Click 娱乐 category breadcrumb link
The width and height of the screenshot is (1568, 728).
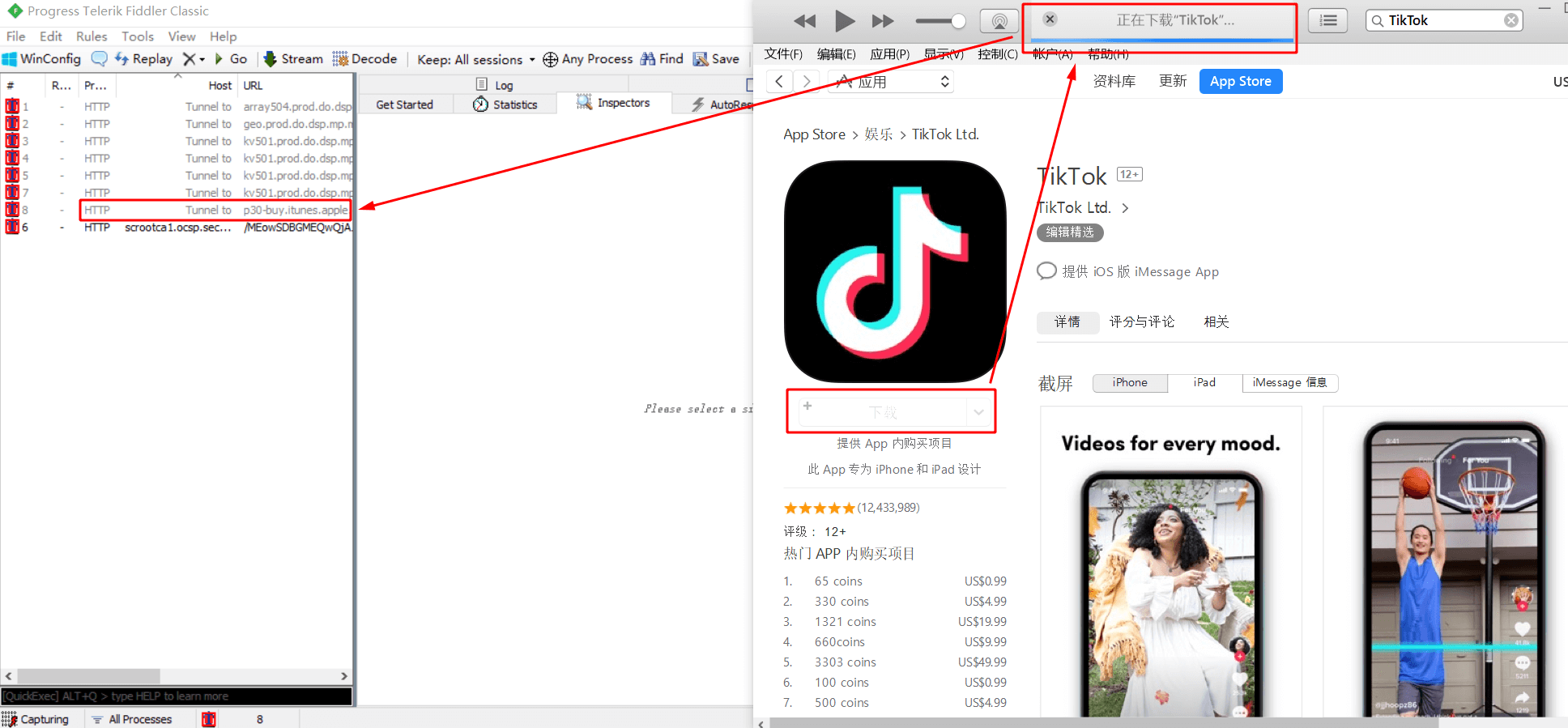coord(878,134)
